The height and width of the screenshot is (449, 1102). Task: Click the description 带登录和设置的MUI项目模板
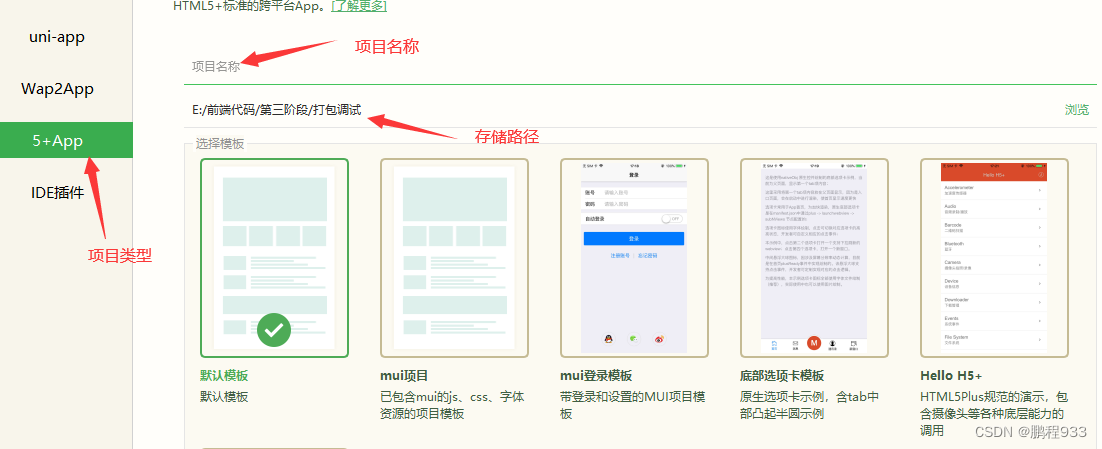click(633, 405)
